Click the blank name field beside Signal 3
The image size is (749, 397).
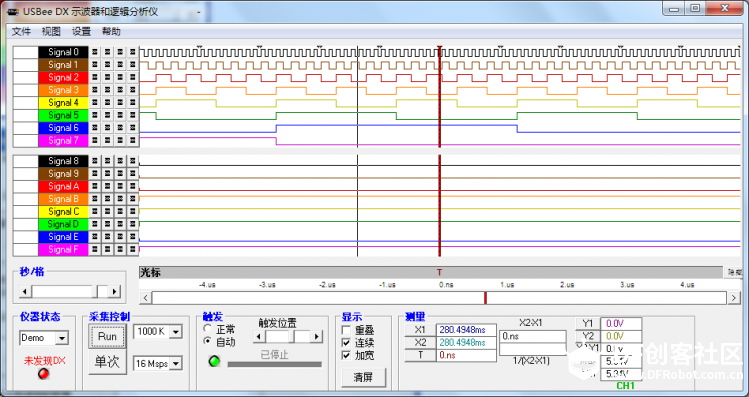(x=26, y=90)
